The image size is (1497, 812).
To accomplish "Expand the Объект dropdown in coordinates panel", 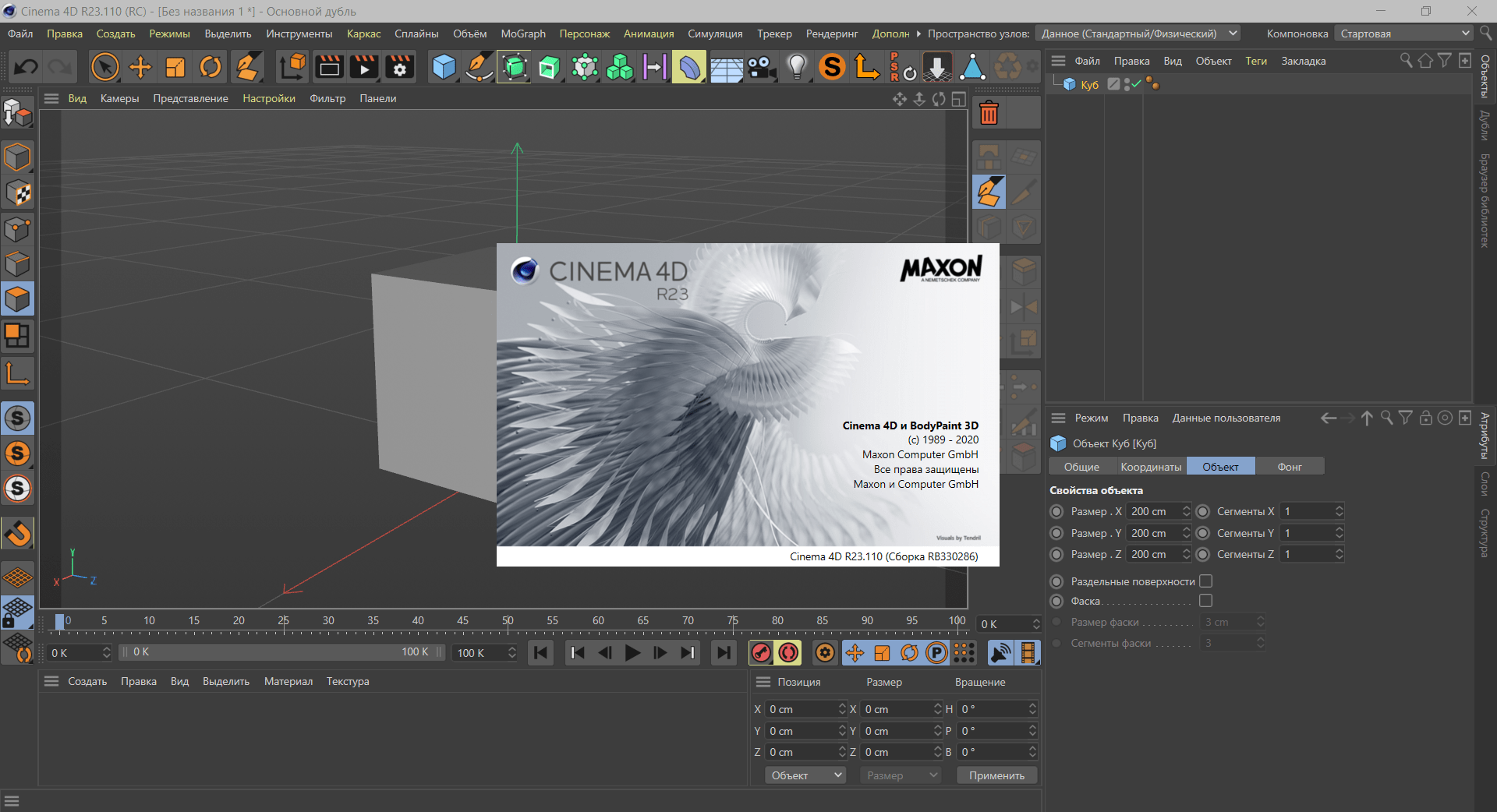I will [805, 775].
